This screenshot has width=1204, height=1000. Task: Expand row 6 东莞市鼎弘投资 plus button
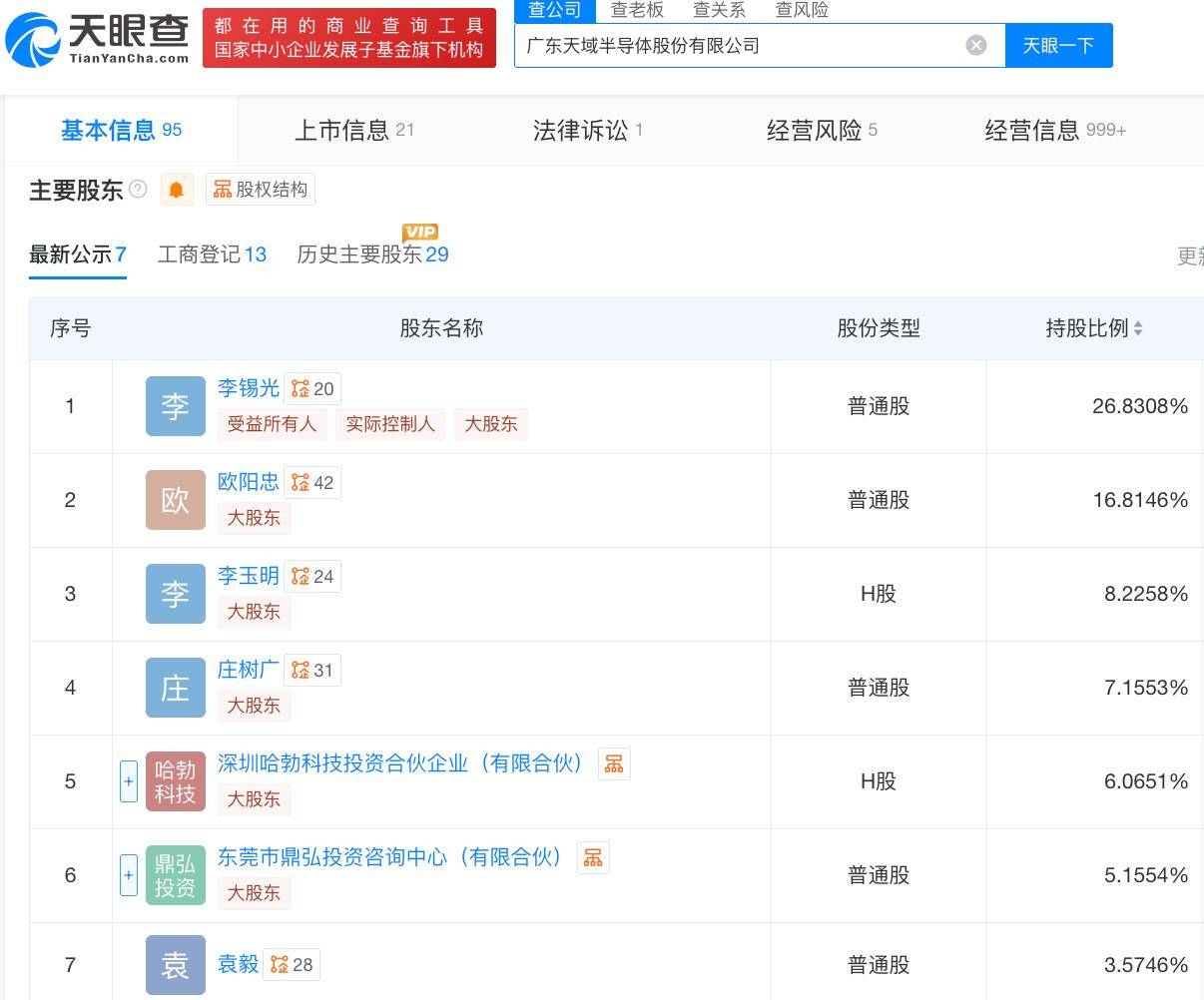tap(128, 875)
